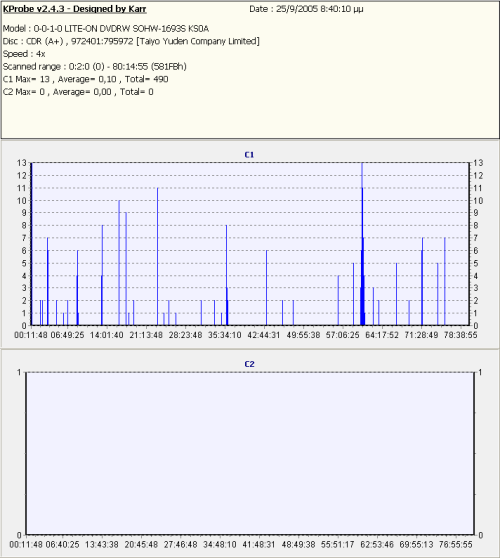Image resolution: width=500 pixels, height=558 pixels.
Task: Click the empty C2 graph area
Action: coord(250,453)
